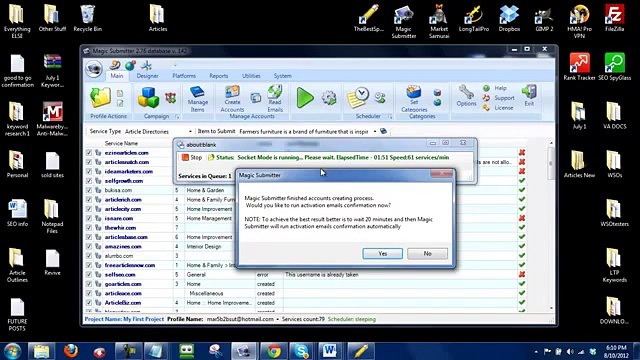
Task: Open SEO SpyGlass desktop shortcut
Action: point(614,67)
